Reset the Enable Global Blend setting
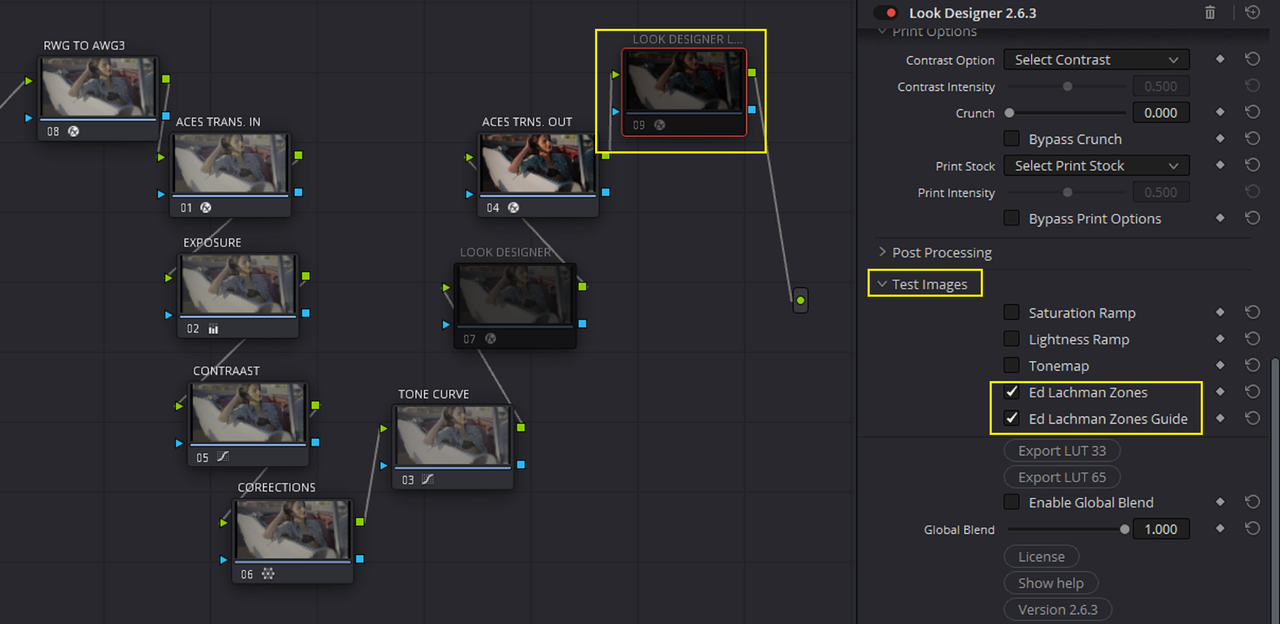 (x=1252, y=502)
